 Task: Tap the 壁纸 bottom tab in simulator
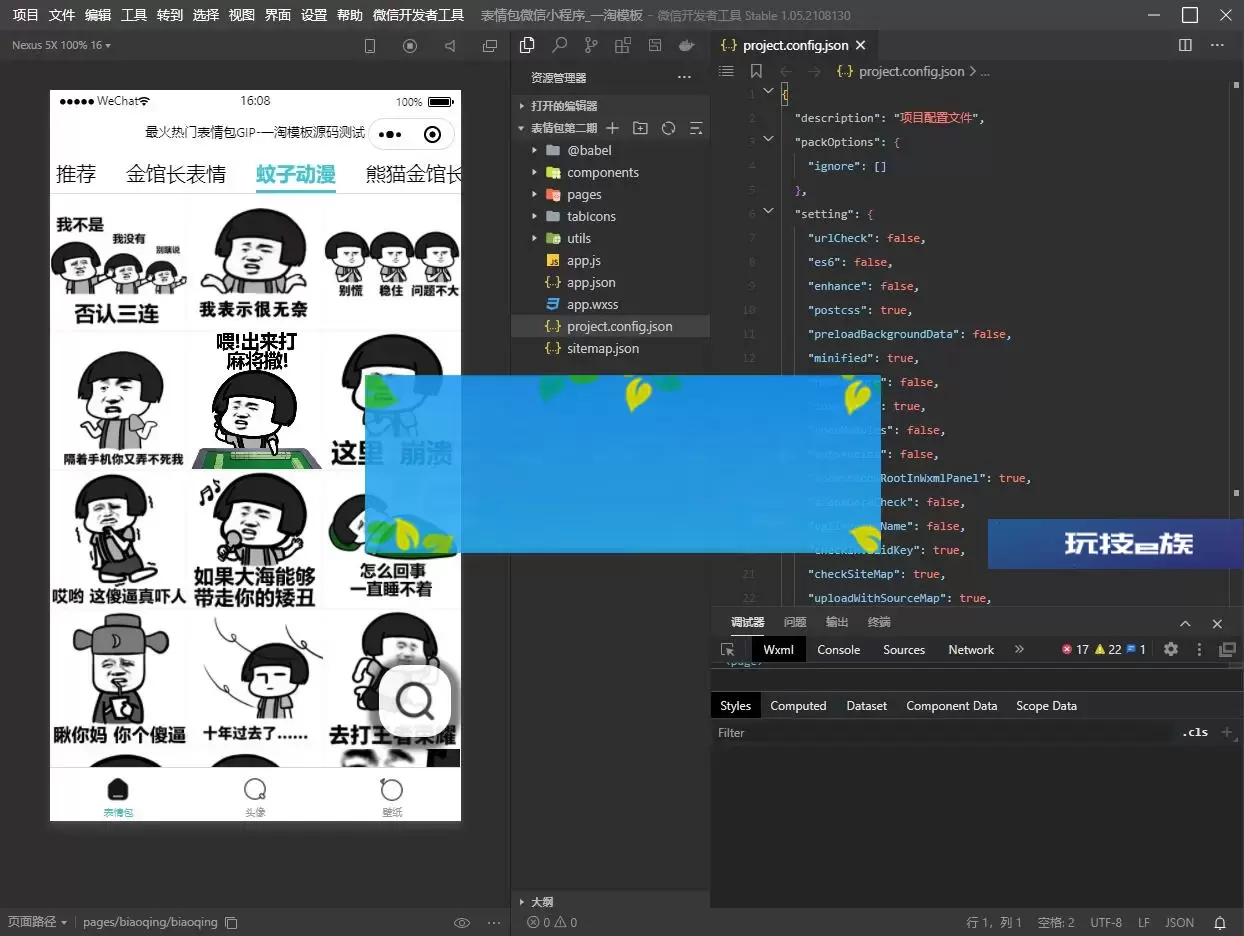coord(392,797)
